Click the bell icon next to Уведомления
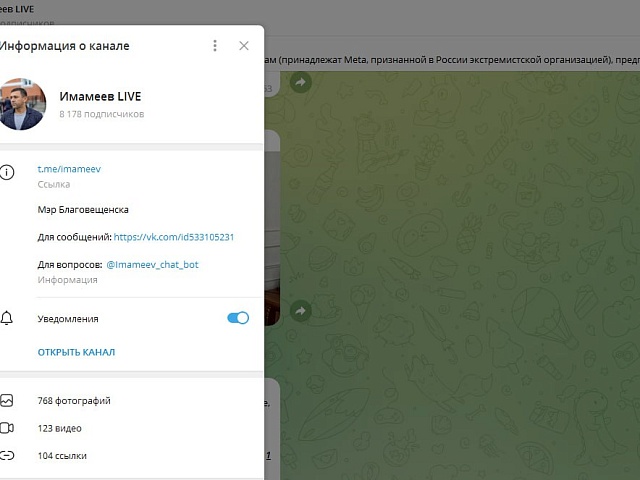 [x=7, y=318]
